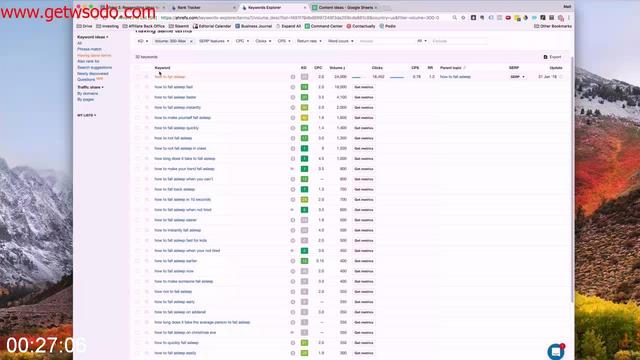Open the Intercom chat widget
The height and width of the screenshot is (360, 640).
pyautogui.click(x=556, y=351)
